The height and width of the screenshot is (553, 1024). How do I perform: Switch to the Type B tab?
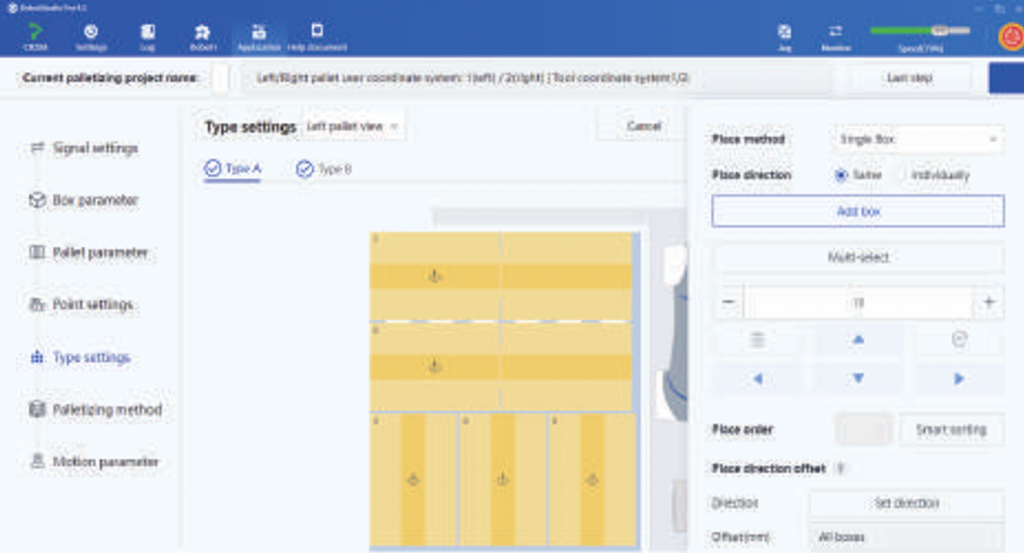pyautogui.click(x=324, y=169)
